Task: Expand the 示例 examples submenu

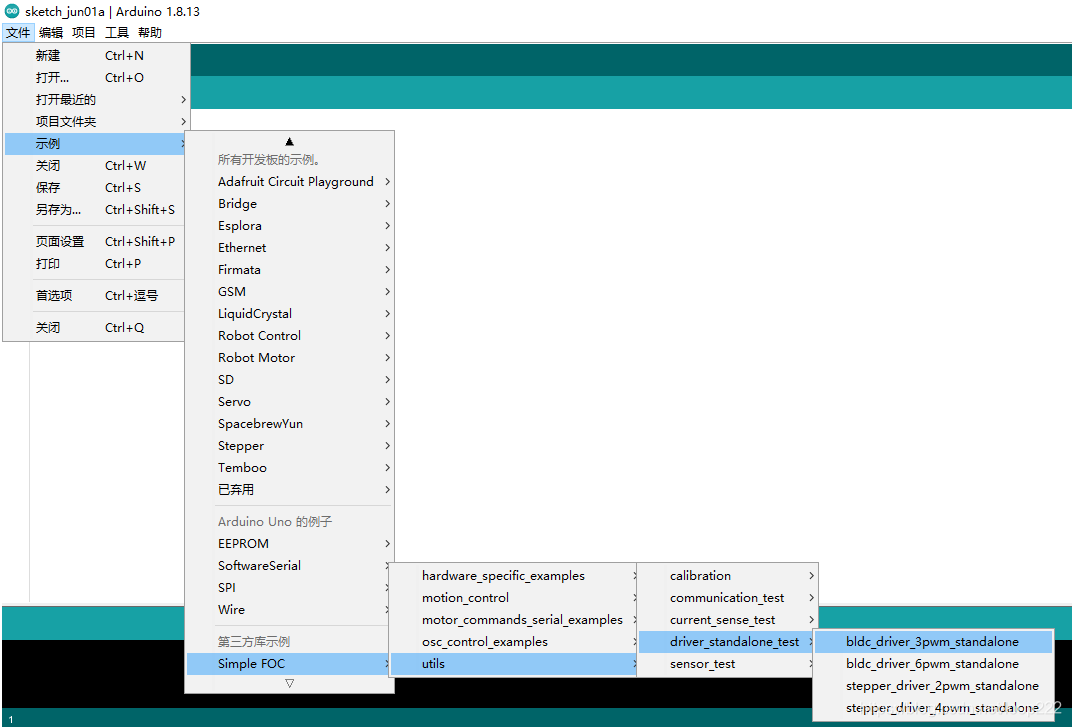Action: pyautogui.click(x=96, y=144)
